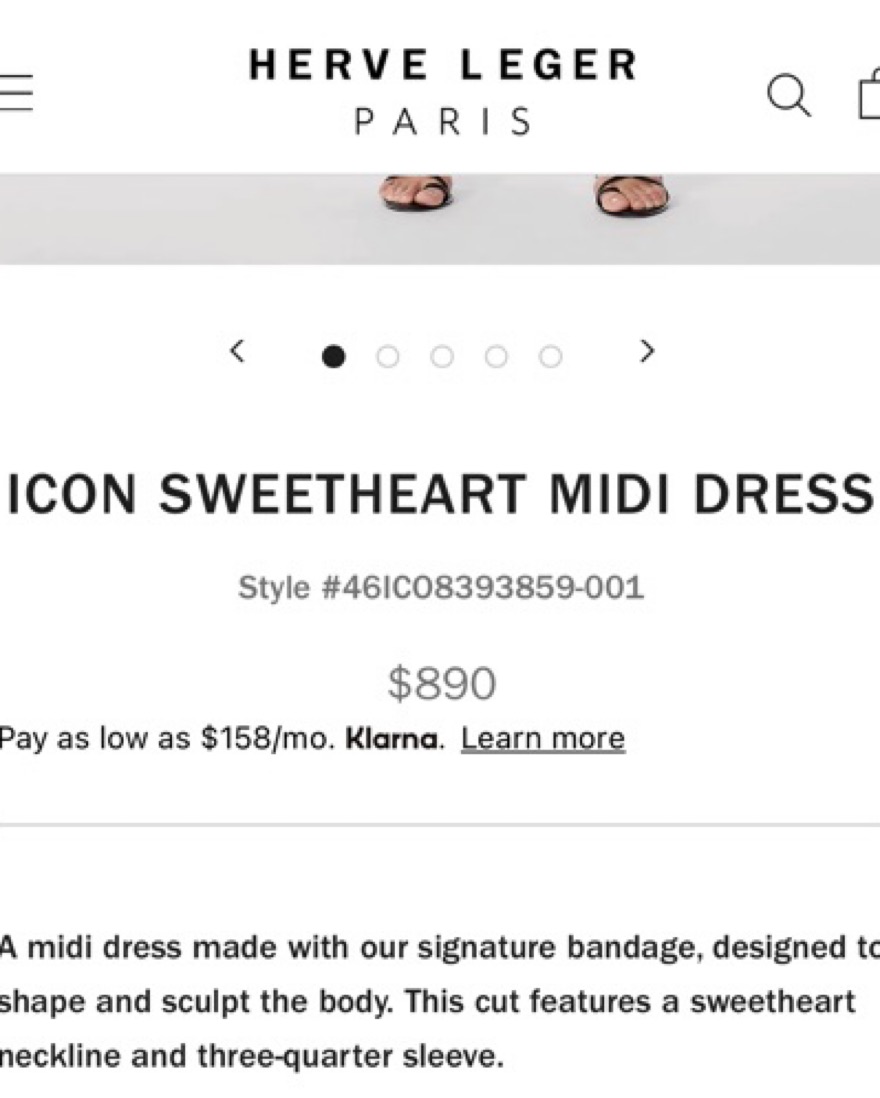Open Klarna's Learn more link
The height and width of the screenshot is (1098, 880).
coord(543,739)
